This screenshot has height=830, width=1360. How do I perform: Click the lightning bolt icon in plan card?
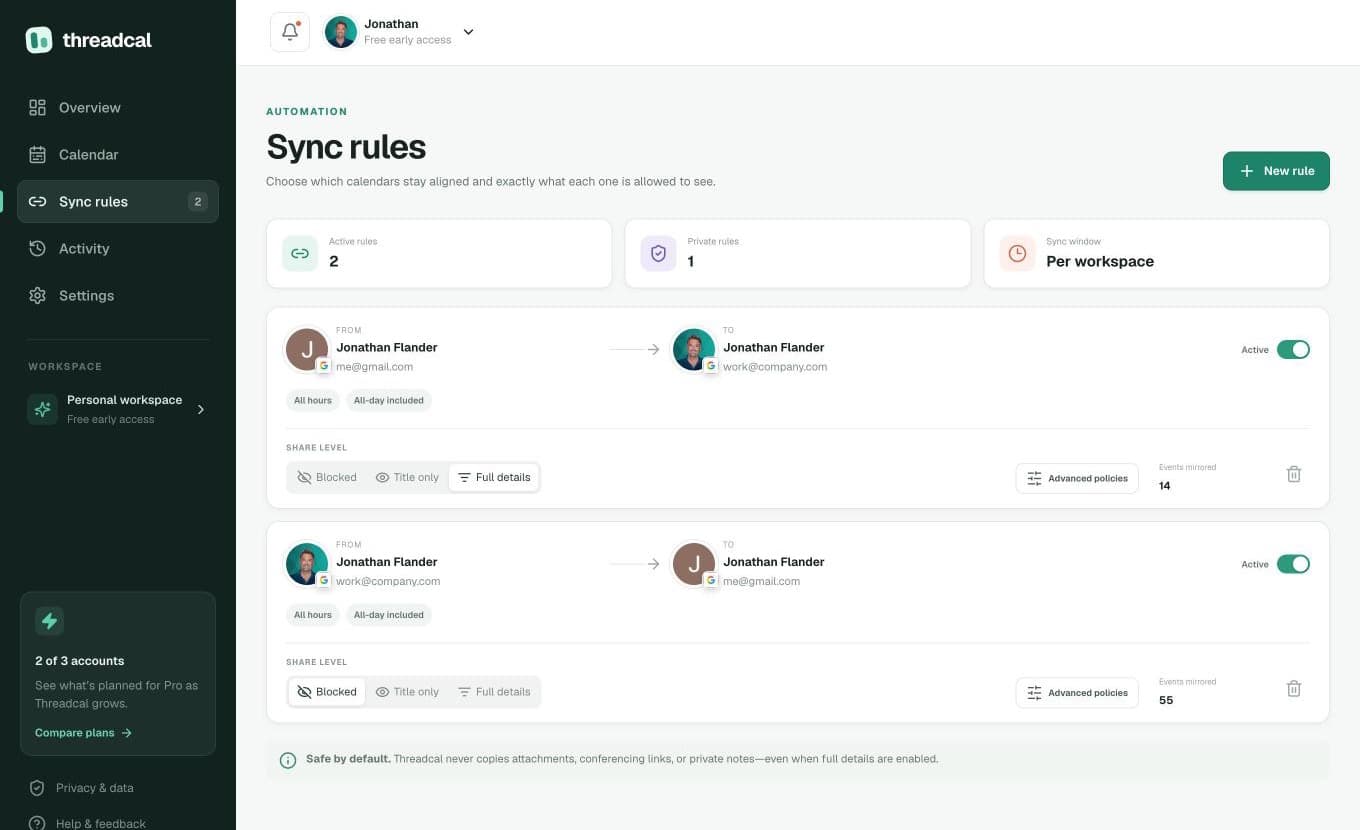pyautogui.click(x=49, y=621)
